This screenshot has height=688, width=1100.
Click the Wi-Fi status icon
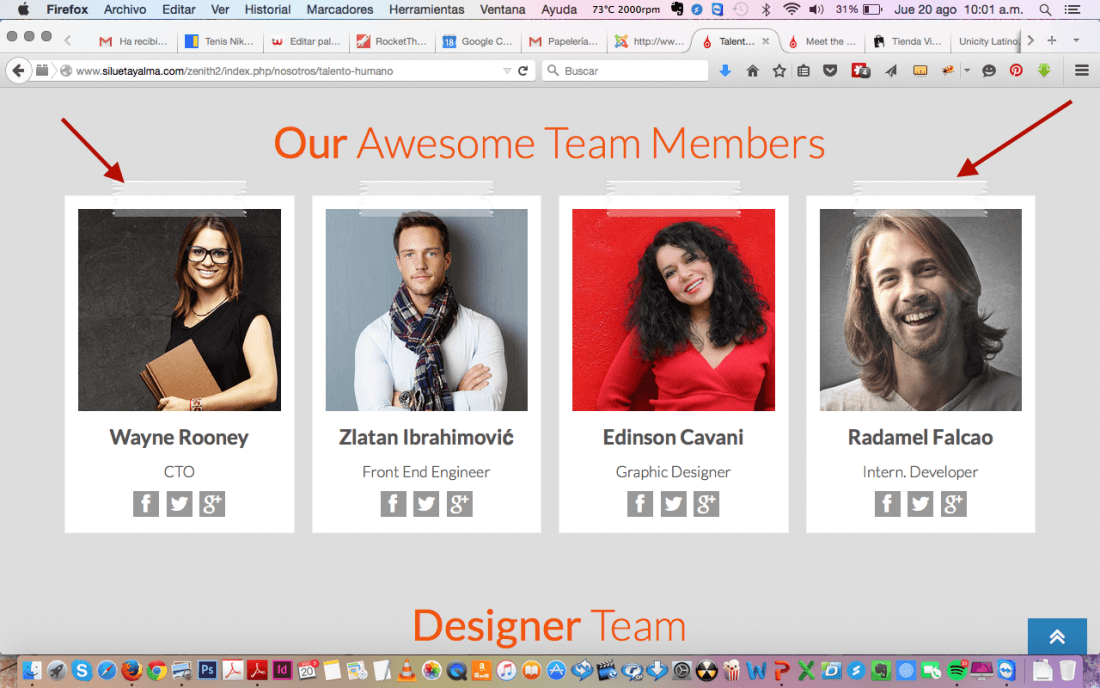click(791, 9)
